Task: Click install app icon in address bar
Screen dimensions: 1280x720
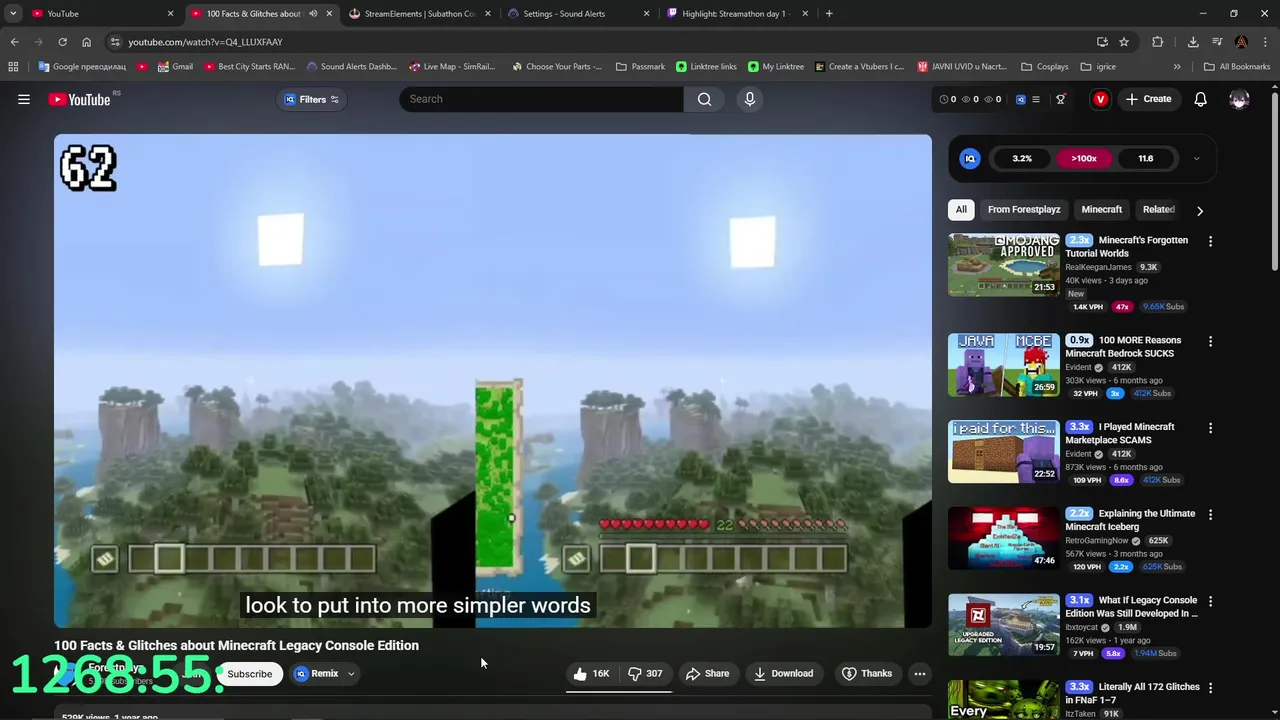Action: pos(1102,42)
